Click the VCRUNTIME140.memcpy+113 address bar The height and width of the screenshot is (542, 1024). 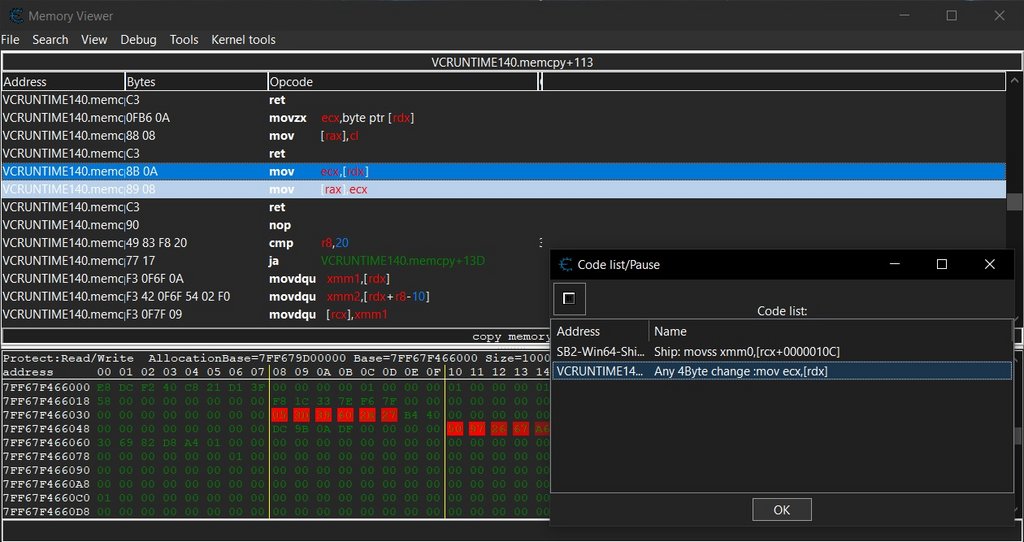(512, 63)
